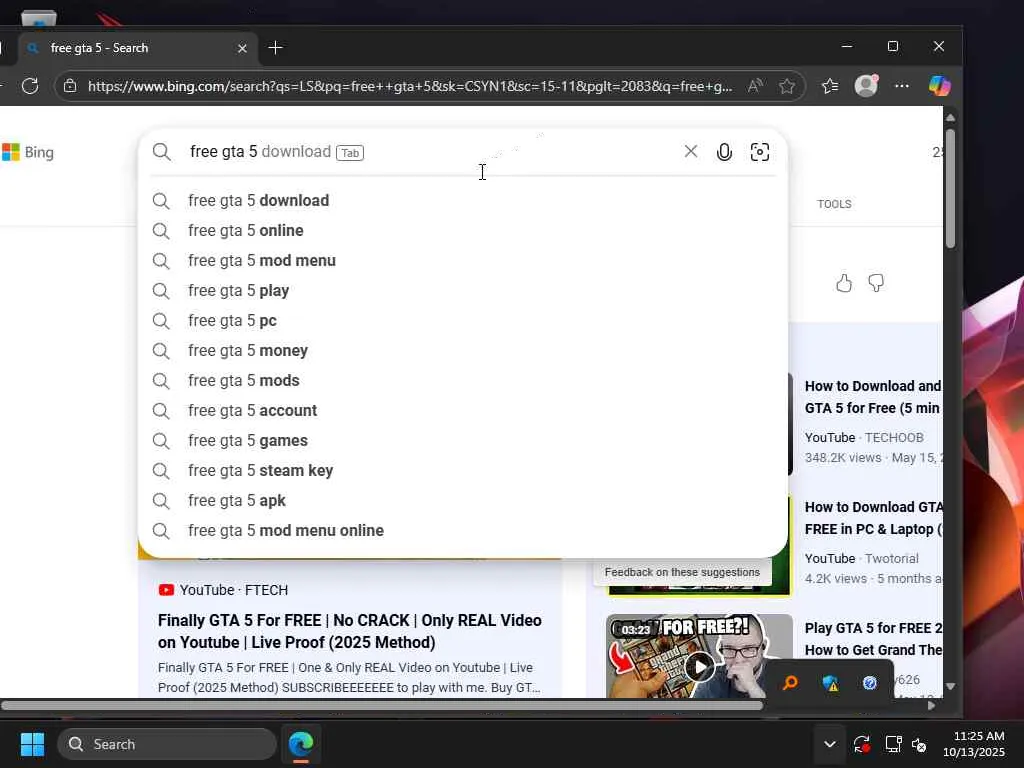Click the sync alert tray icon

pos(861,744)
